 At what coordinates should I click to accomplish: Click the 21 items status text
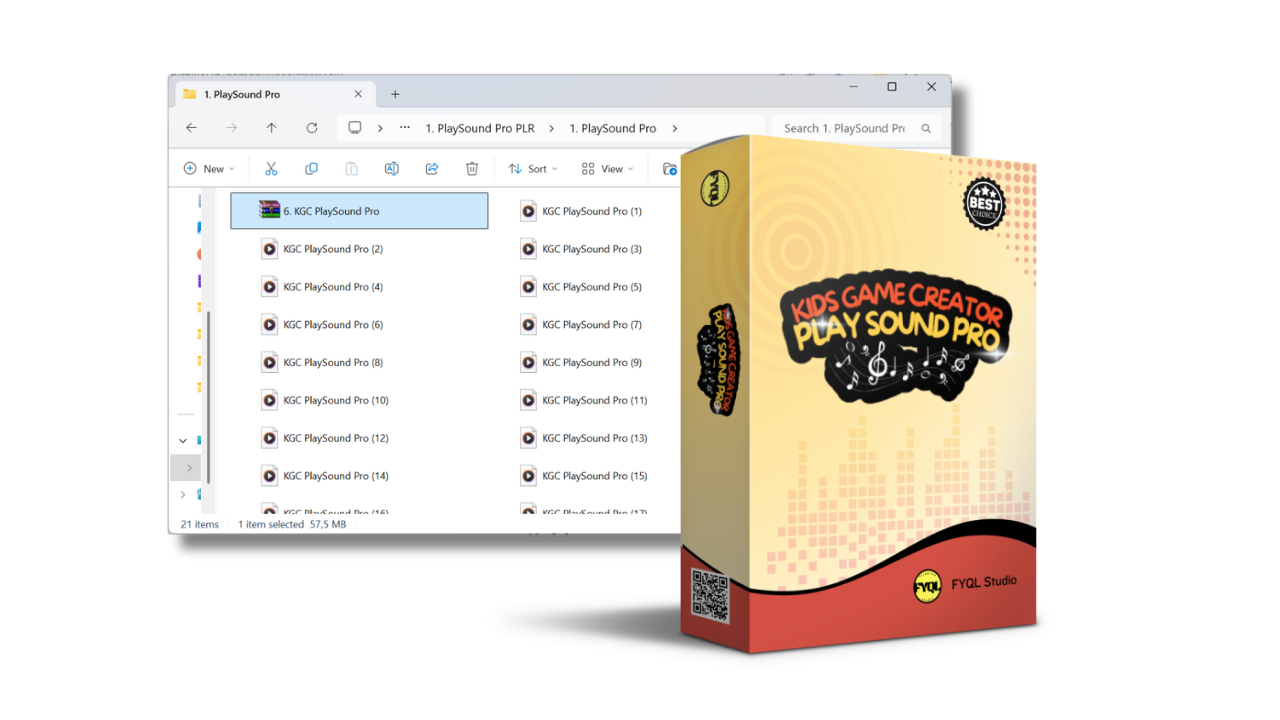(200, 524)
